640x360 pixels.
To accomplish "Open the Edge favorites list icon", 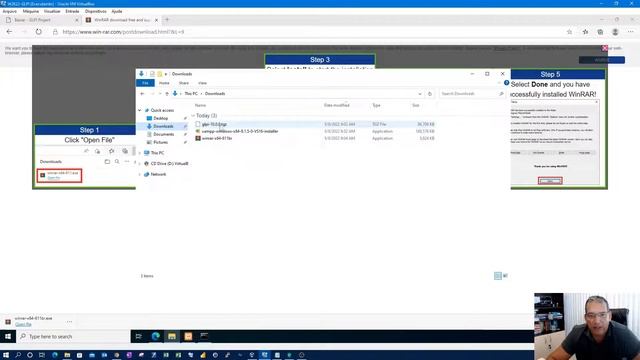I will pos(585,32).
